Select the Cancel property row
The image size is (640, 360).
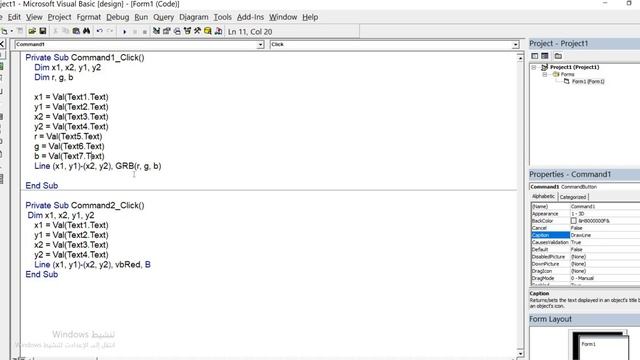point(585,228)
